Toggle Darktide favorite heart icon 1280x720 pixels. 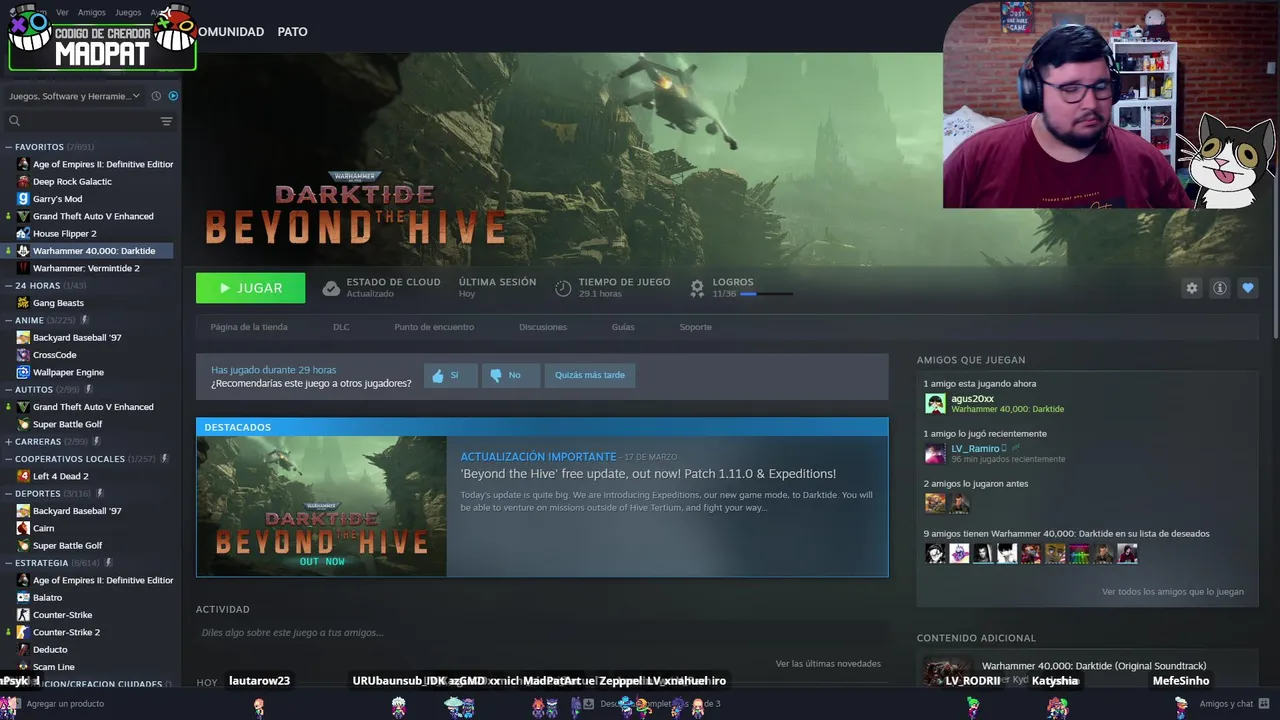coord(1247,288)
